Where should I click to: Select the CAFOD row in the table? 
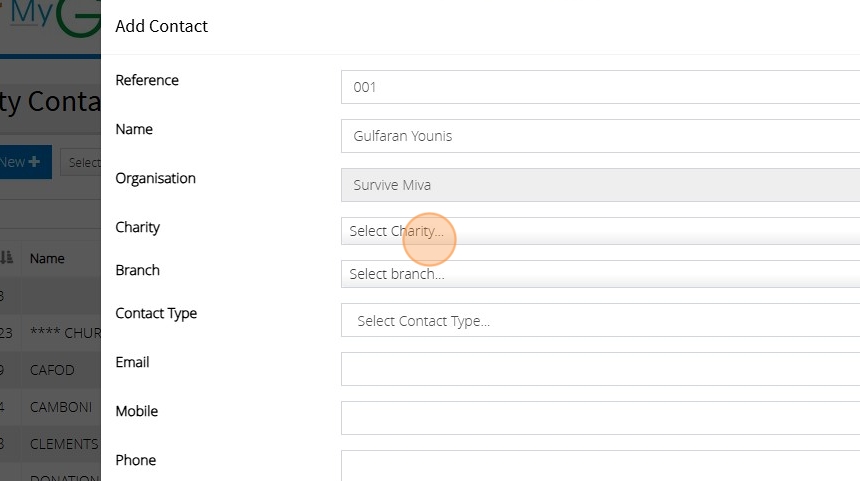point(52,370)
